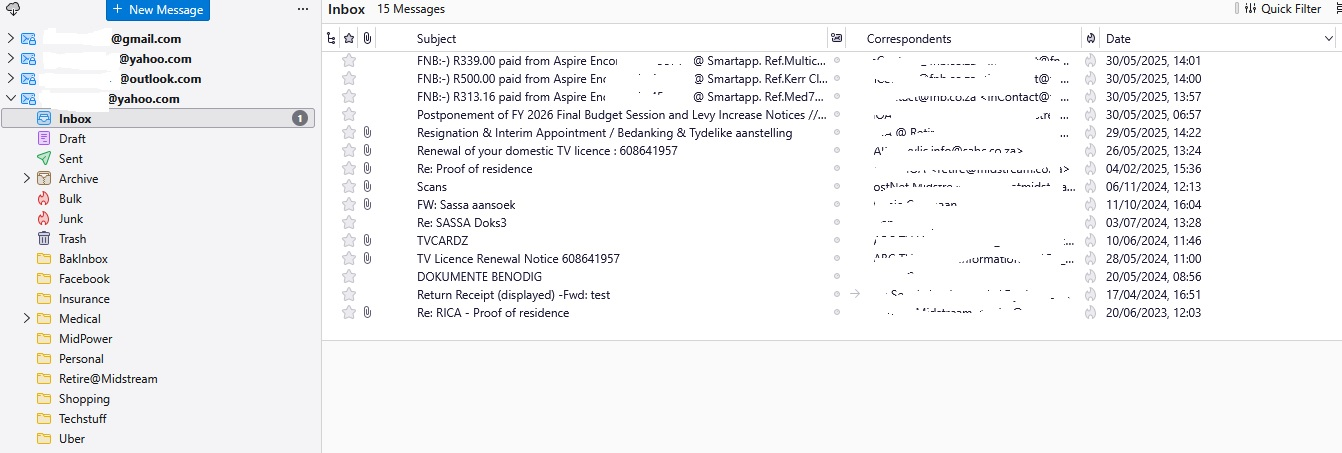Click the New Message button

pos(158,10)
